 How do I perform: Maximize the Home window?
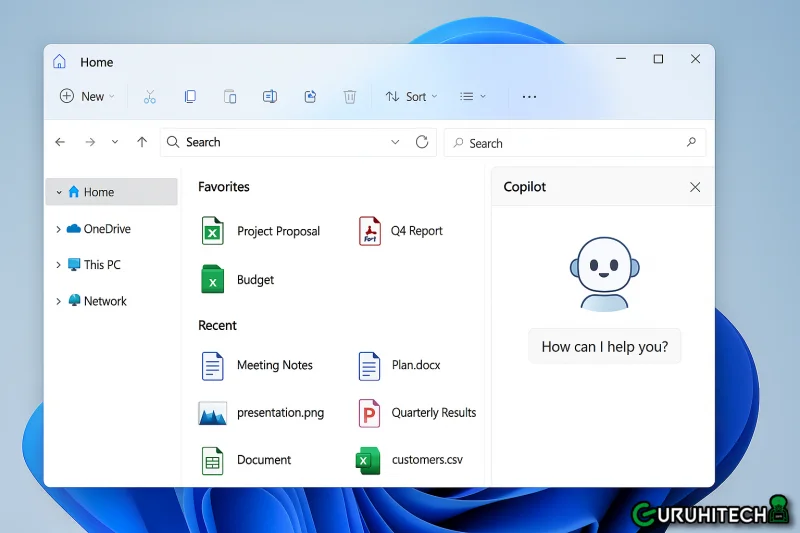tap(658, 59)
